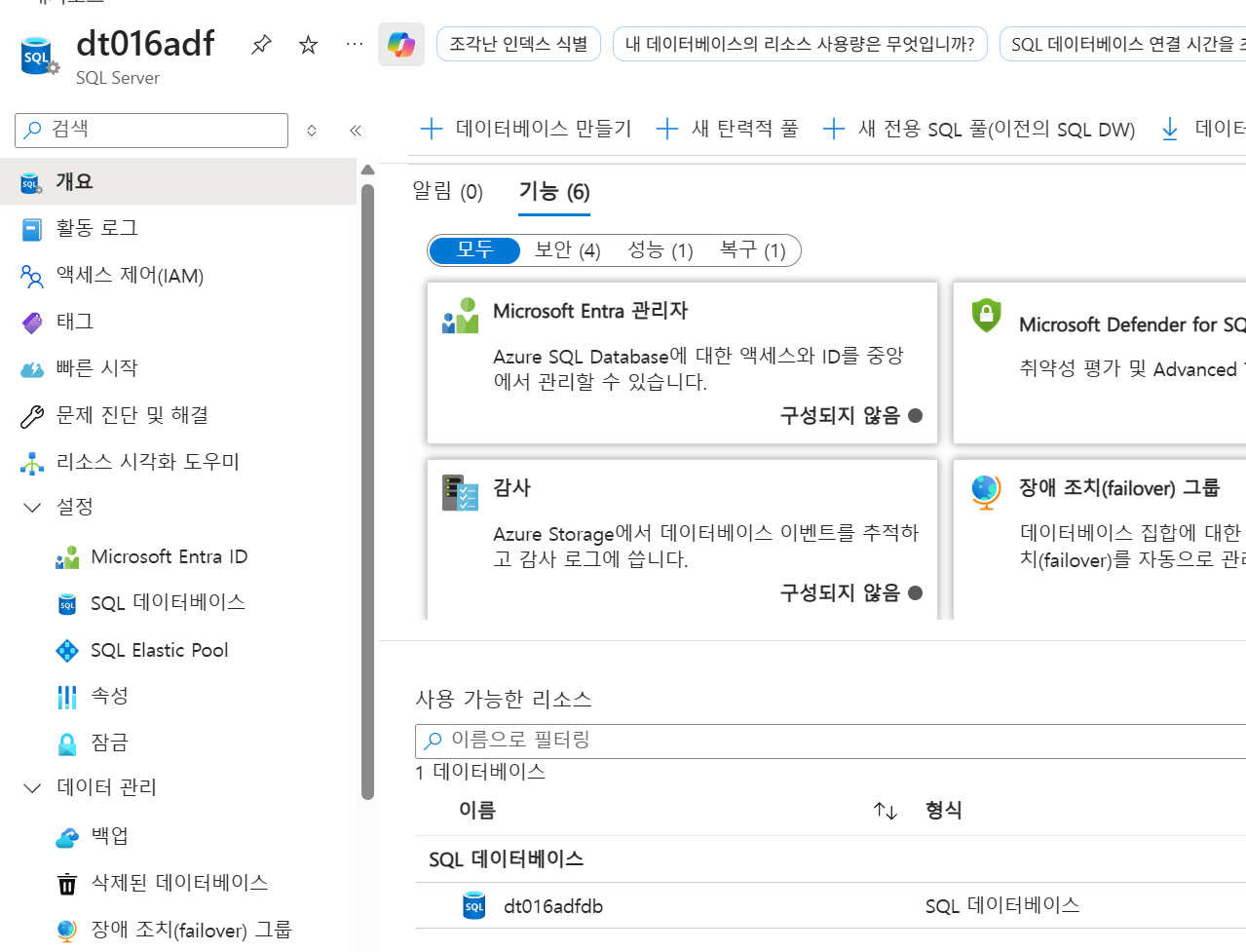The image size is (1246, 952).
Task: Open 개요 in the sidebar menu
Action: (178, 182)
